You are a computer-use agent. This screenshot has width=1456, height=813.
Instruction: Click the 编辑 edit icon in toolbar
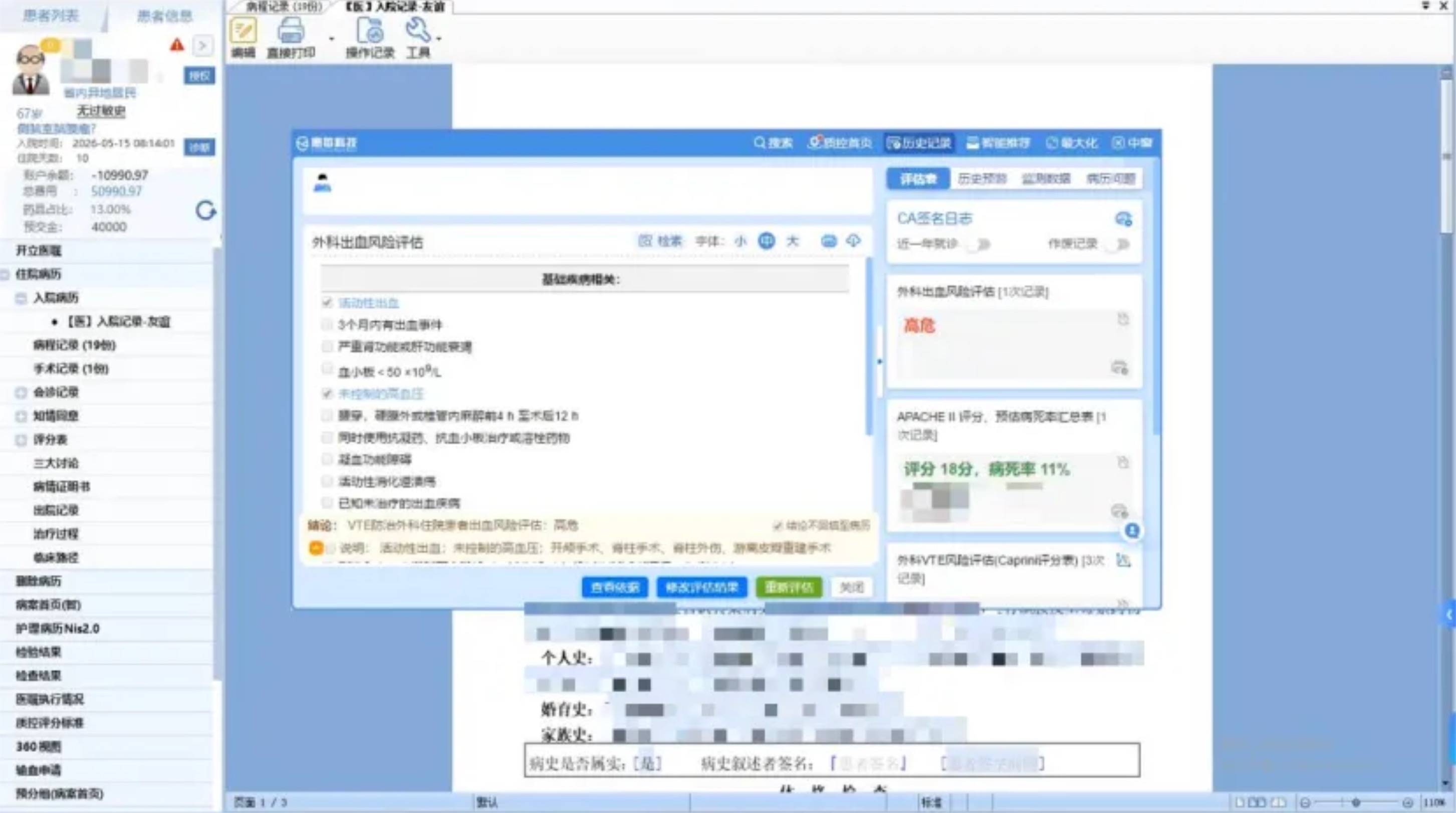[243, 31]
